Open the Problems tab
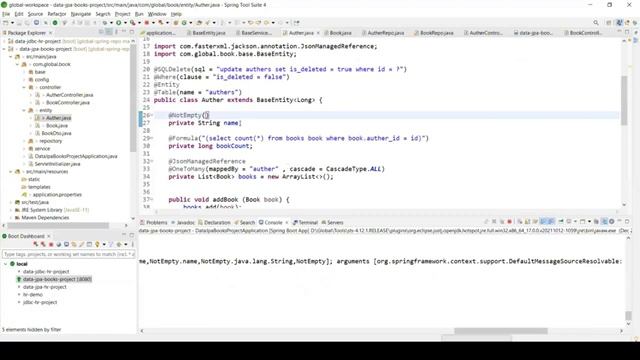 tap(154, 222)
